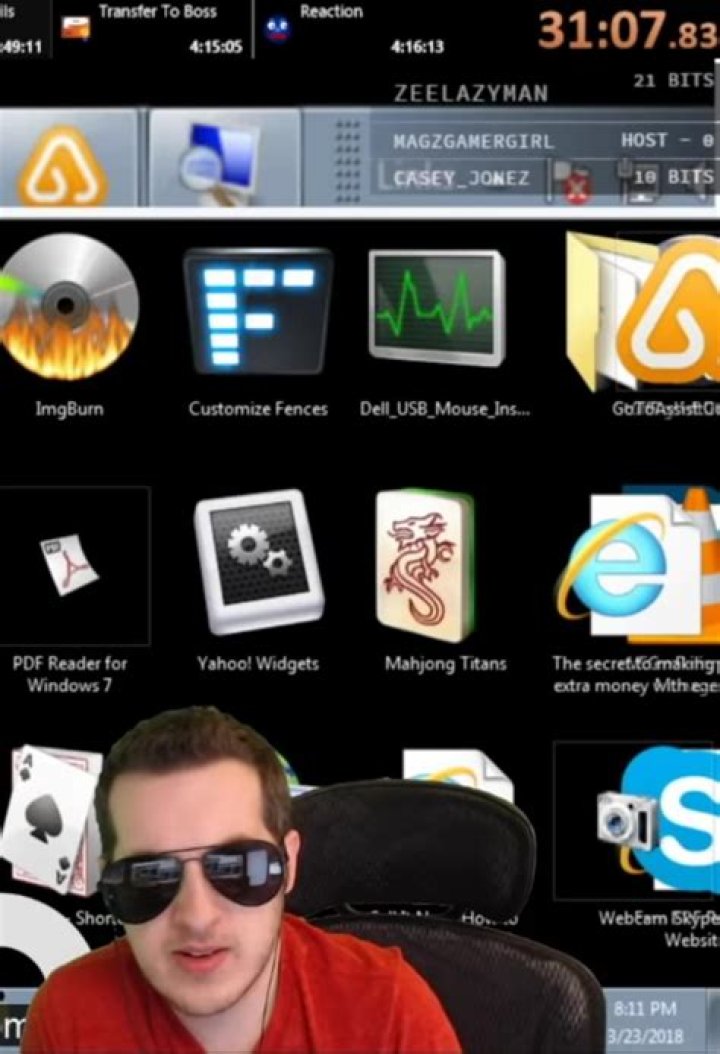Click the Customize Fences label

[x=258, y=409]
